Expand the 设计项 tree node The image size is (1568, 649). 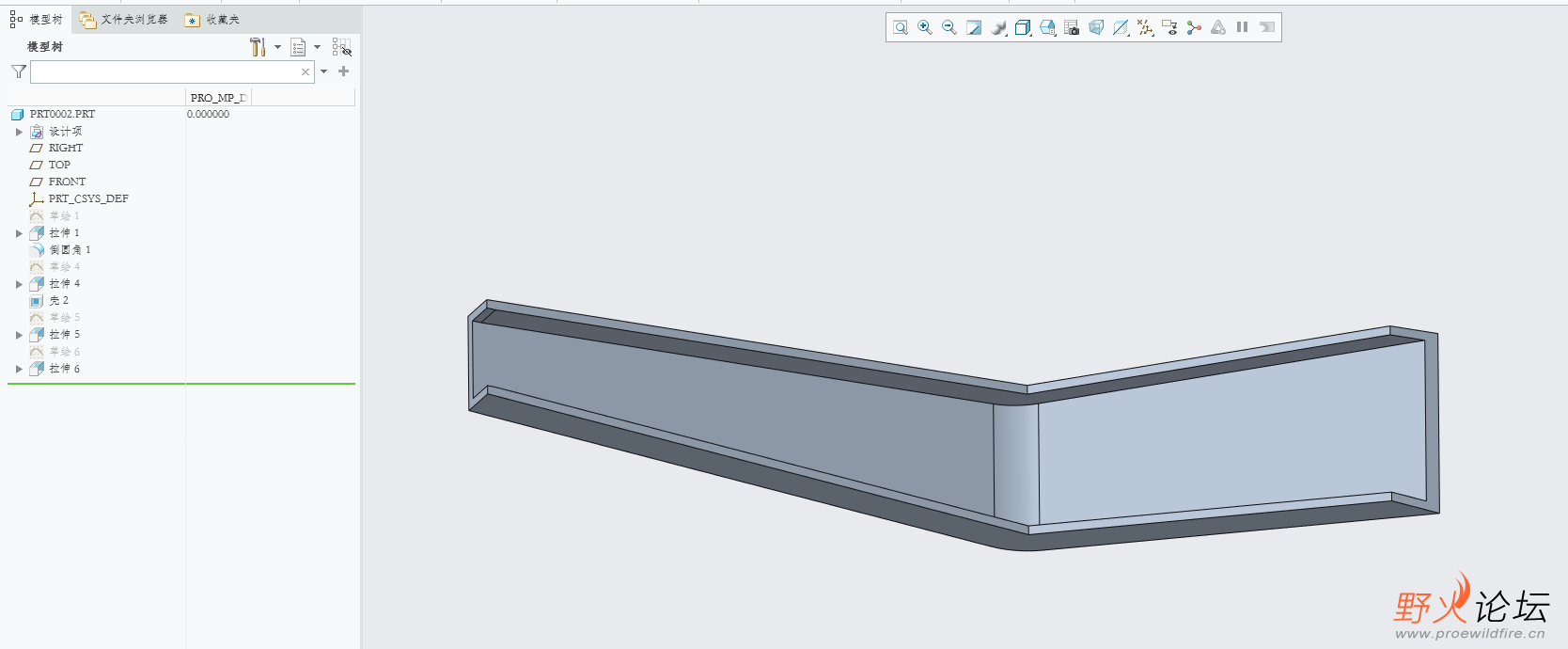[19, 132]
